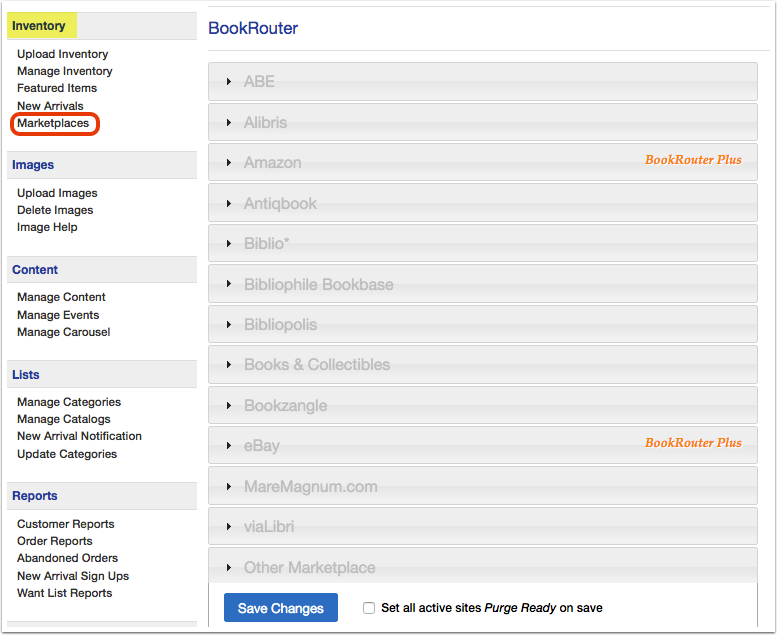Check Set all active sites Purge Ready
The image size is (777, 635).
click(369, 608)
